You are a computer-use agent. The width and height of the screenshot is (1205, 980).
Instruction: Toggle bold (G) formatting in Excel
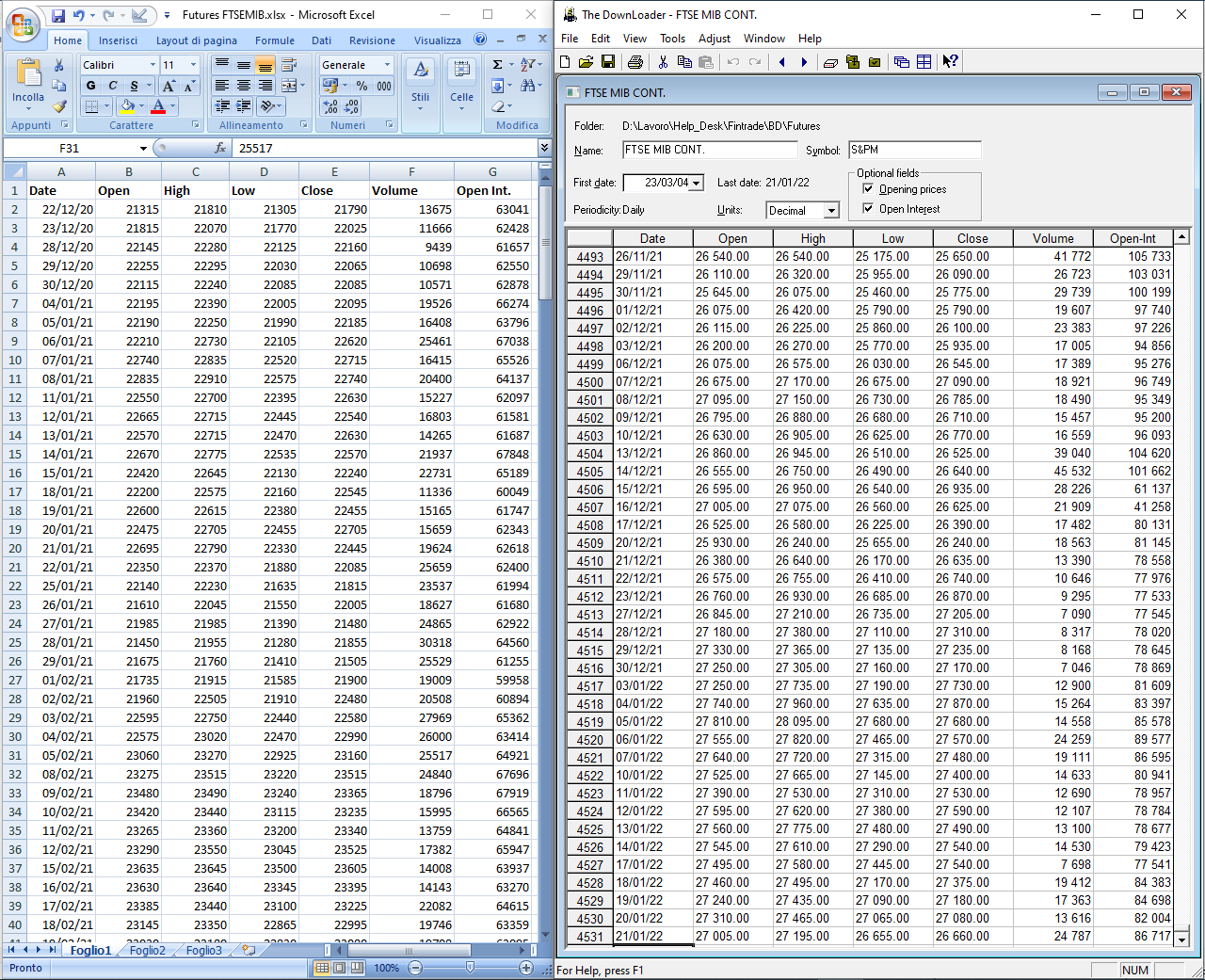[91, 86]
